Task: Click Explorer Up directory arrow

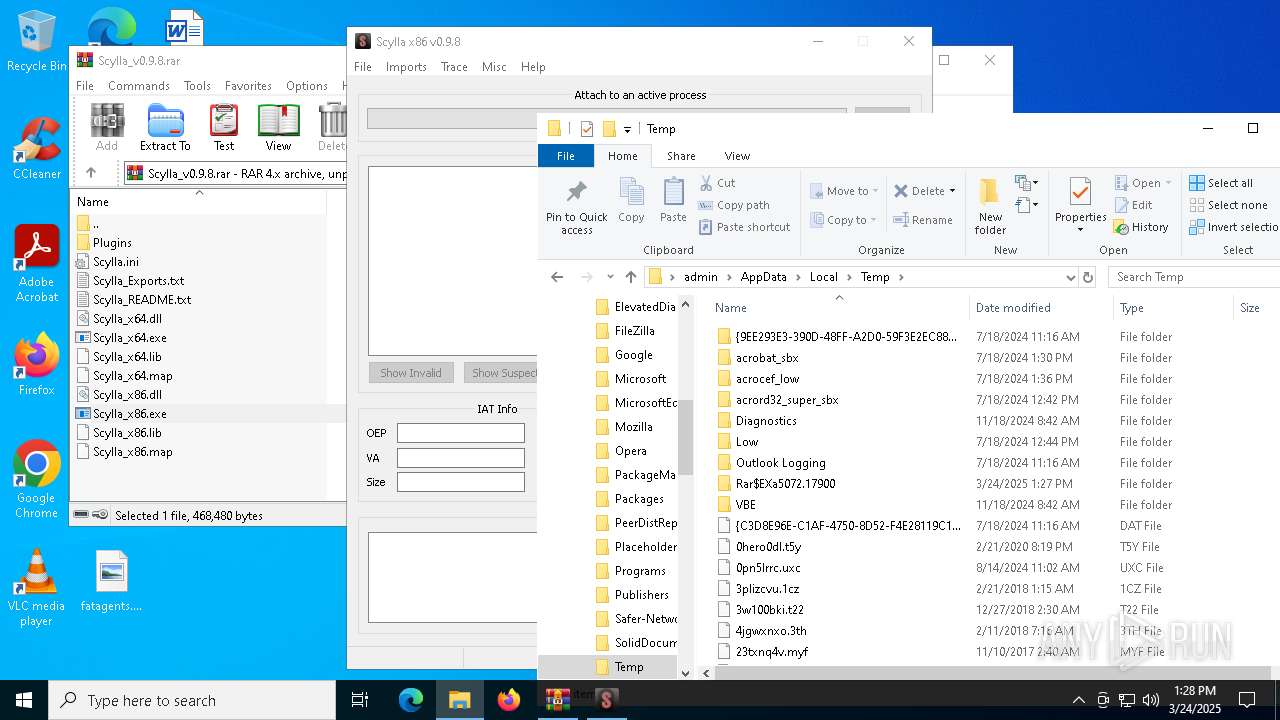Action: point(630,277)
